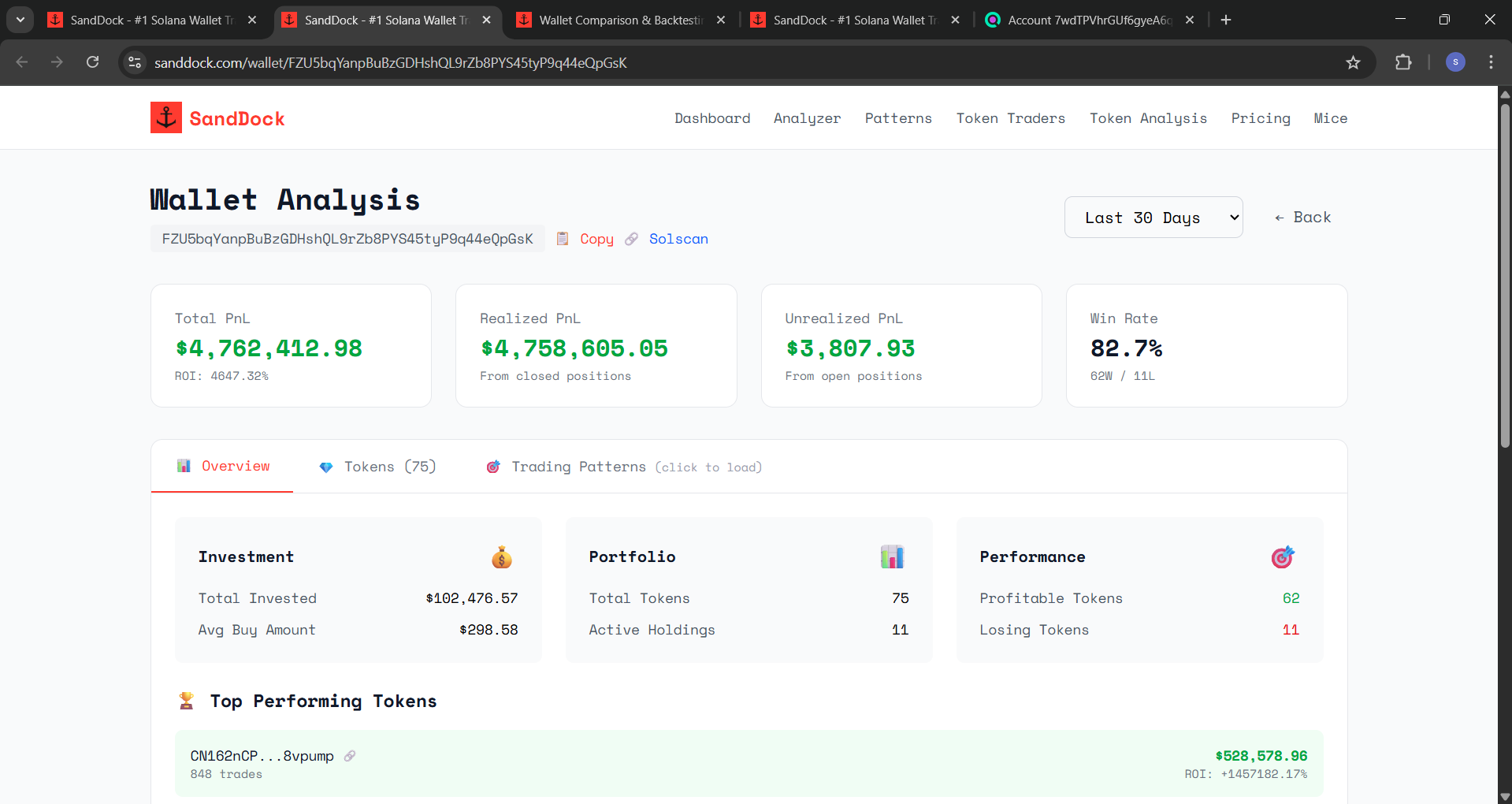Open the browser extensions puzzle icon
This screenshot has height=804, width=1512.
click(1403, 62)
